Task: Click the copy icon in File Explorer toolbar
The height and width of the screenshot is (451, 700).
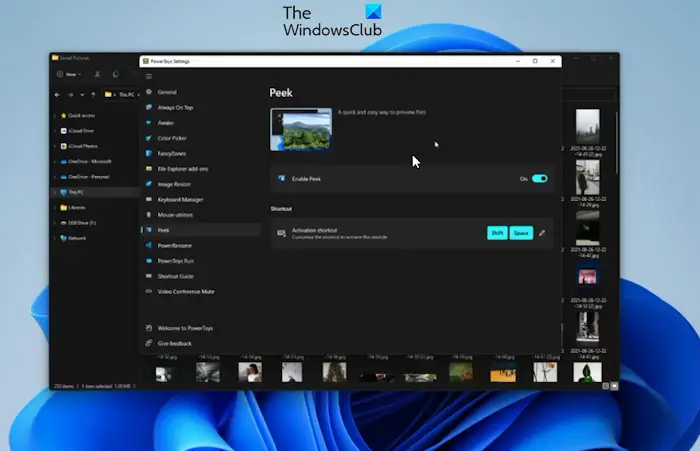Action: 116,74
